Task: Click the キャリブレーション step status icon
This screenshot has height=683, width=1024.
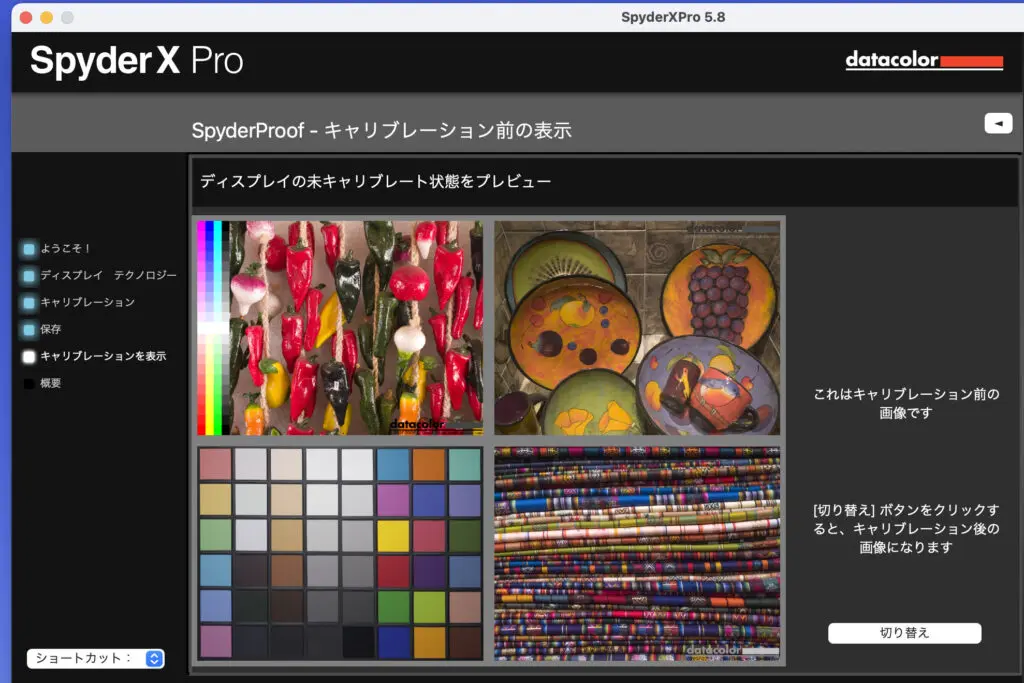Action: point(28,302)
